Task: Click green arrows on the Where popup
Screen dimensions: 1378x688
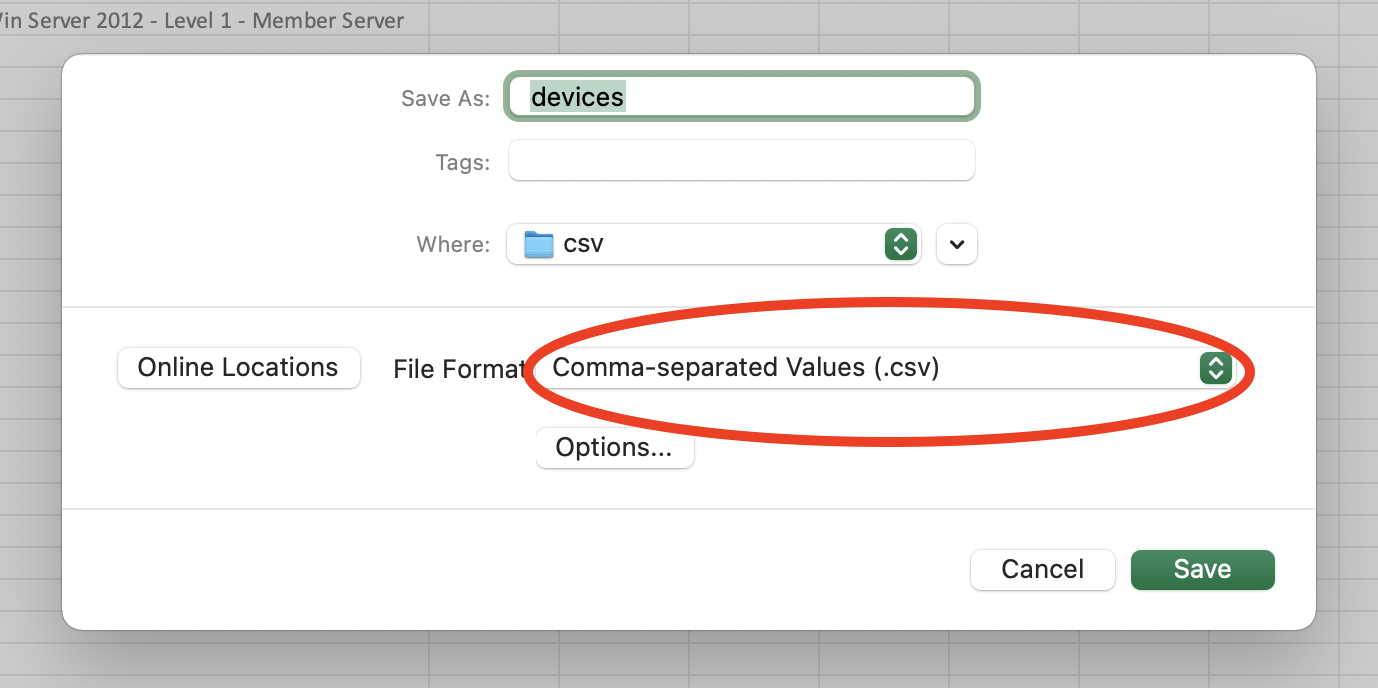Action: pyautogui.click(x=900, y=244)
